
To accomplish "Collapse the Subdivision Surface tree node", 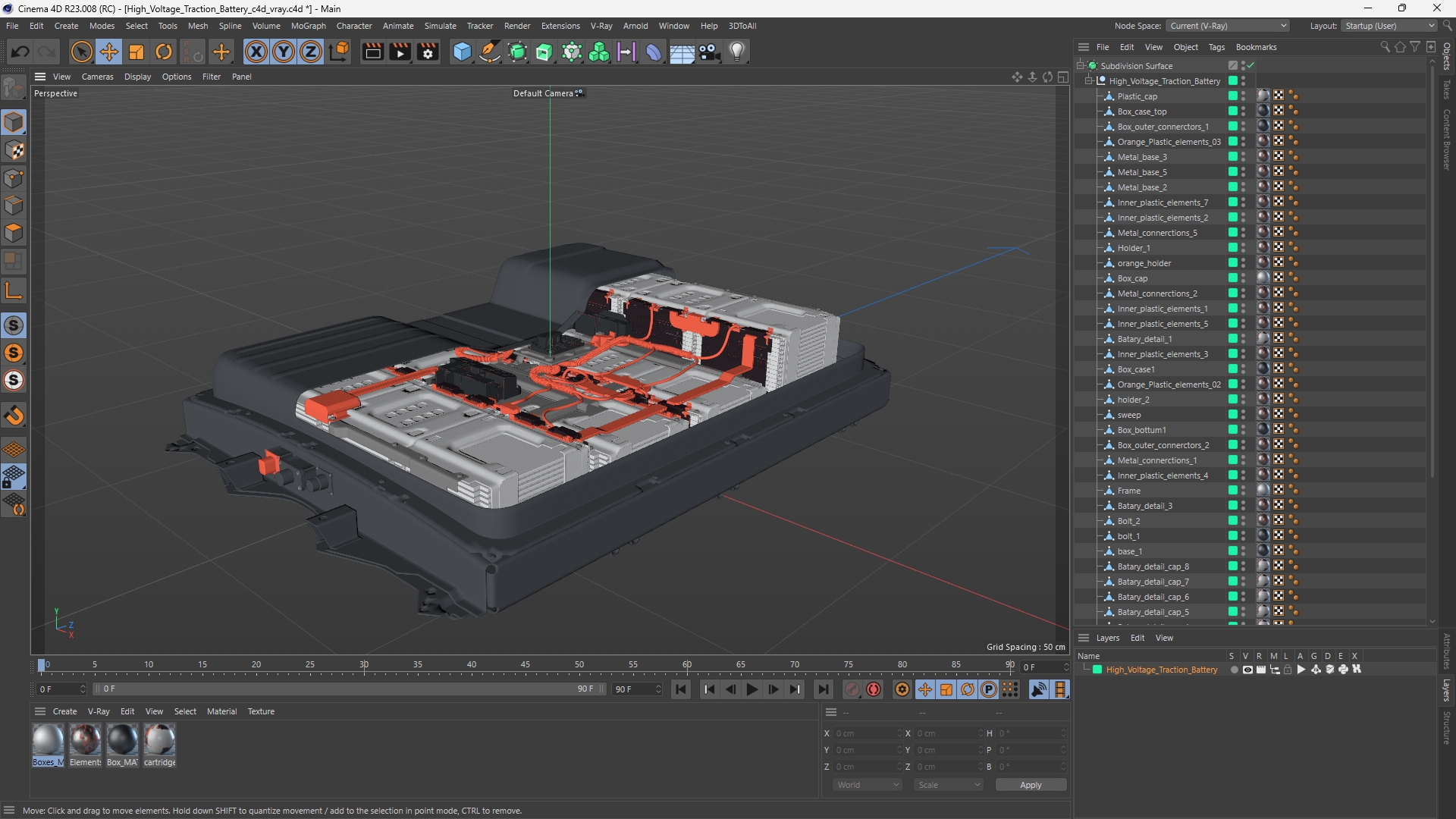I will click(1081, 66).
